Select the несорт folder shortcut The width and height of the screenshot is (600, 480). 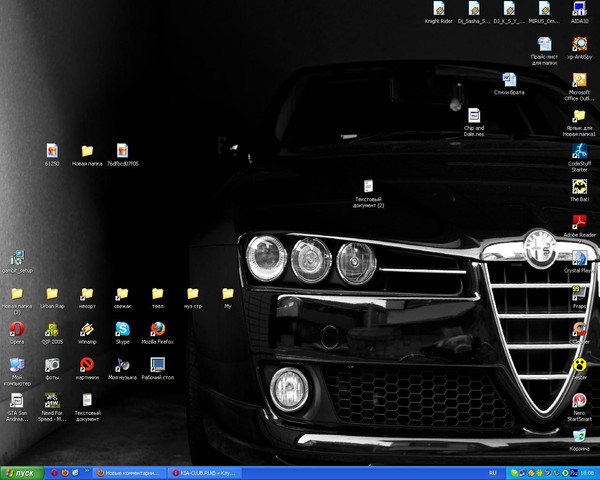tap(87, 294)
